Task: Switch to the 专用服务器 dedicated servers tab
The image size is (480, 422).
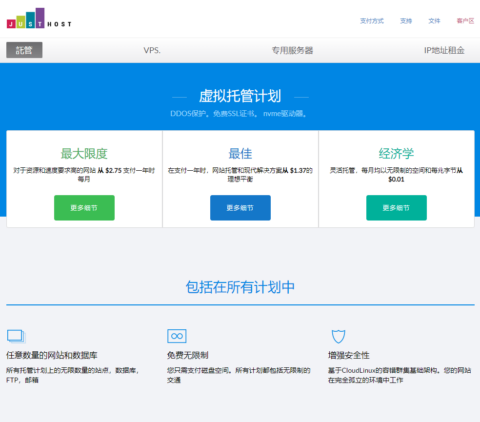Action: pos(292,50)
